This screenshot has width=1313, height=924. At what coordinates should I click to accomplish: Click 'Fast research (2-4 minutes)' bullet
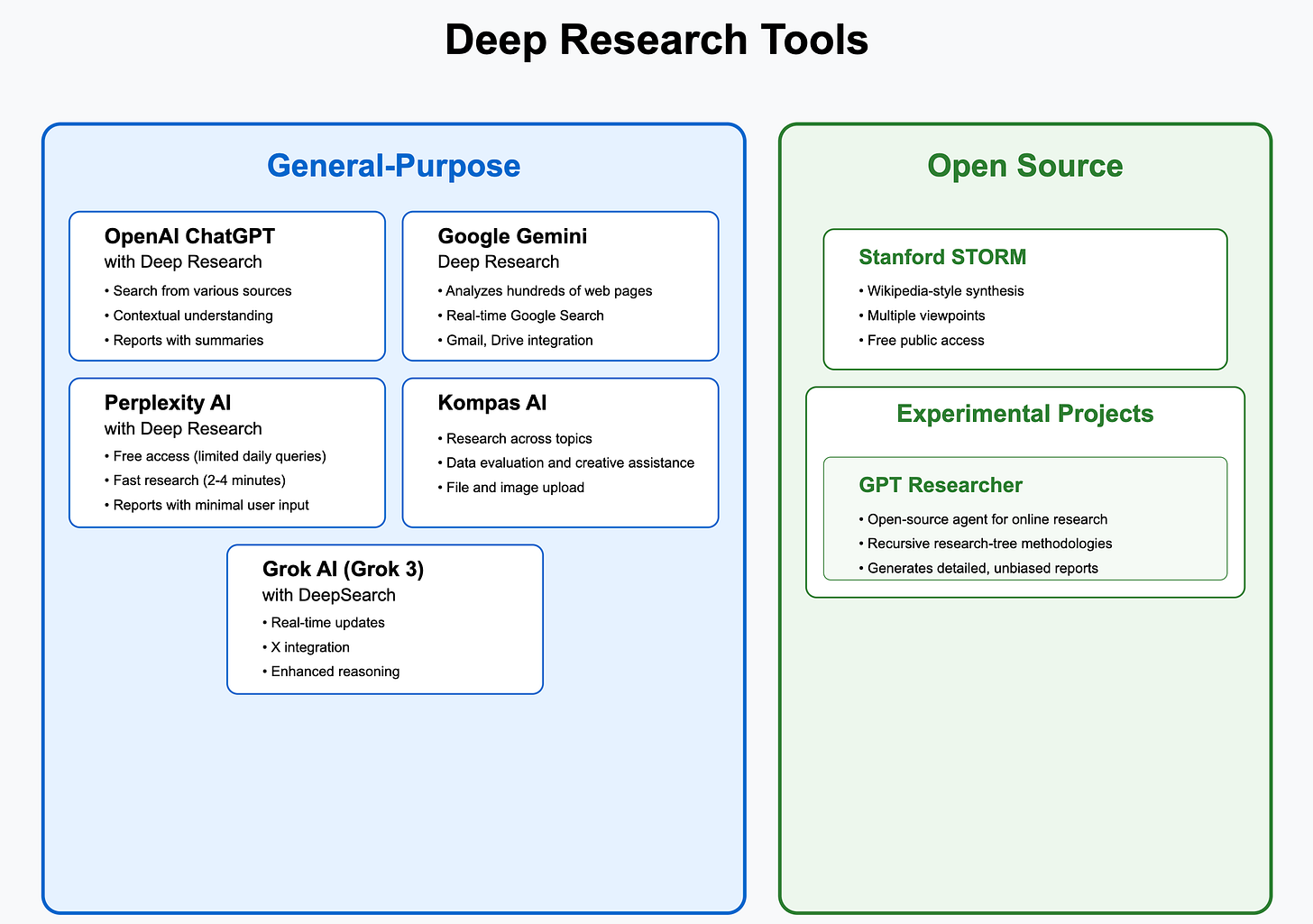coord(196,480)
